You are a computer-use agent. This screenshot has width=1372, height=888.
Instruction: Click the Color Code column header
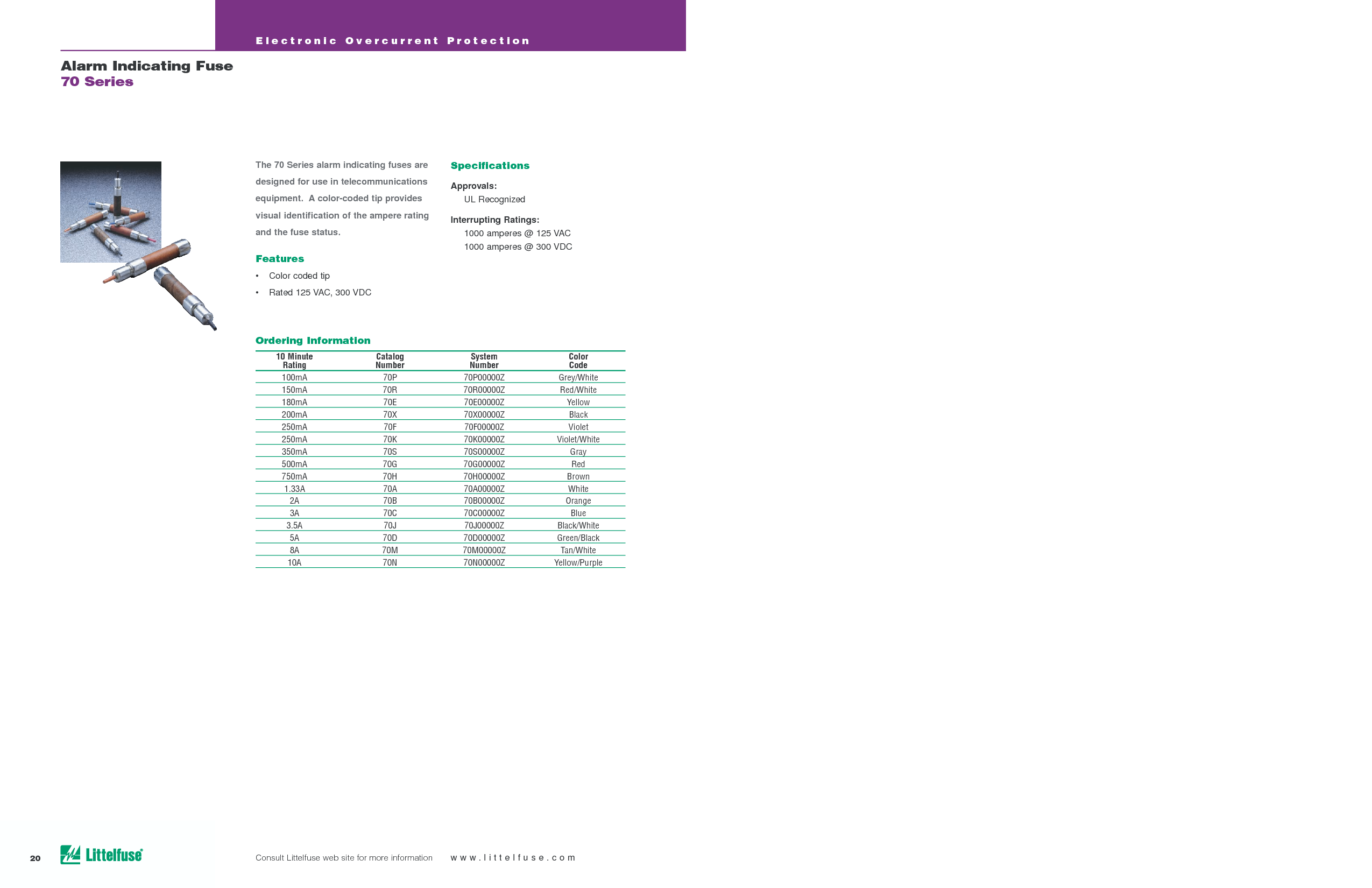coord(578,361)
